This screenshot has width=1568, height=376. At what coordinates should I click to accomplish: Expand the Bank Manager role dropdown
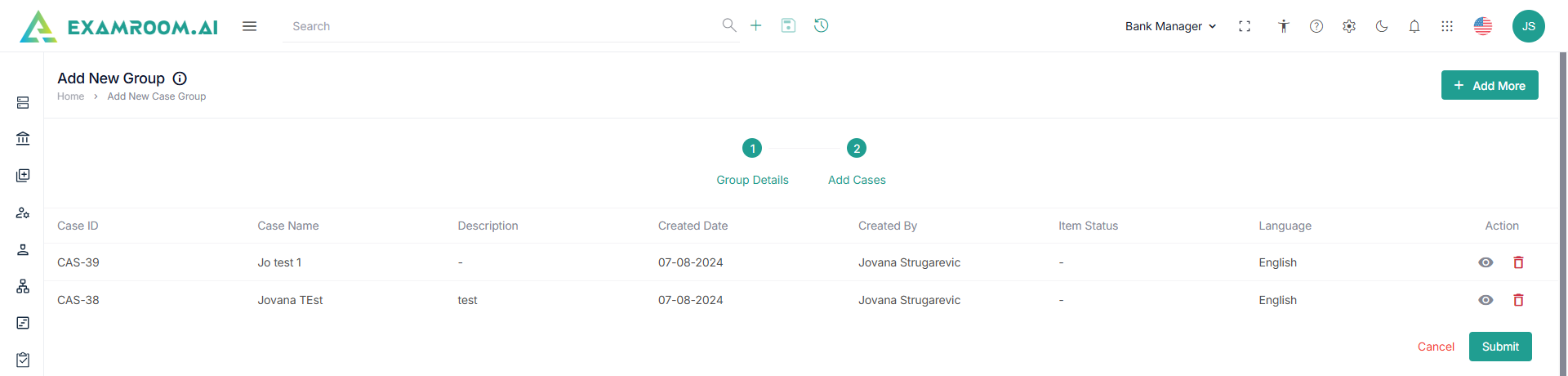(1170, 26)
